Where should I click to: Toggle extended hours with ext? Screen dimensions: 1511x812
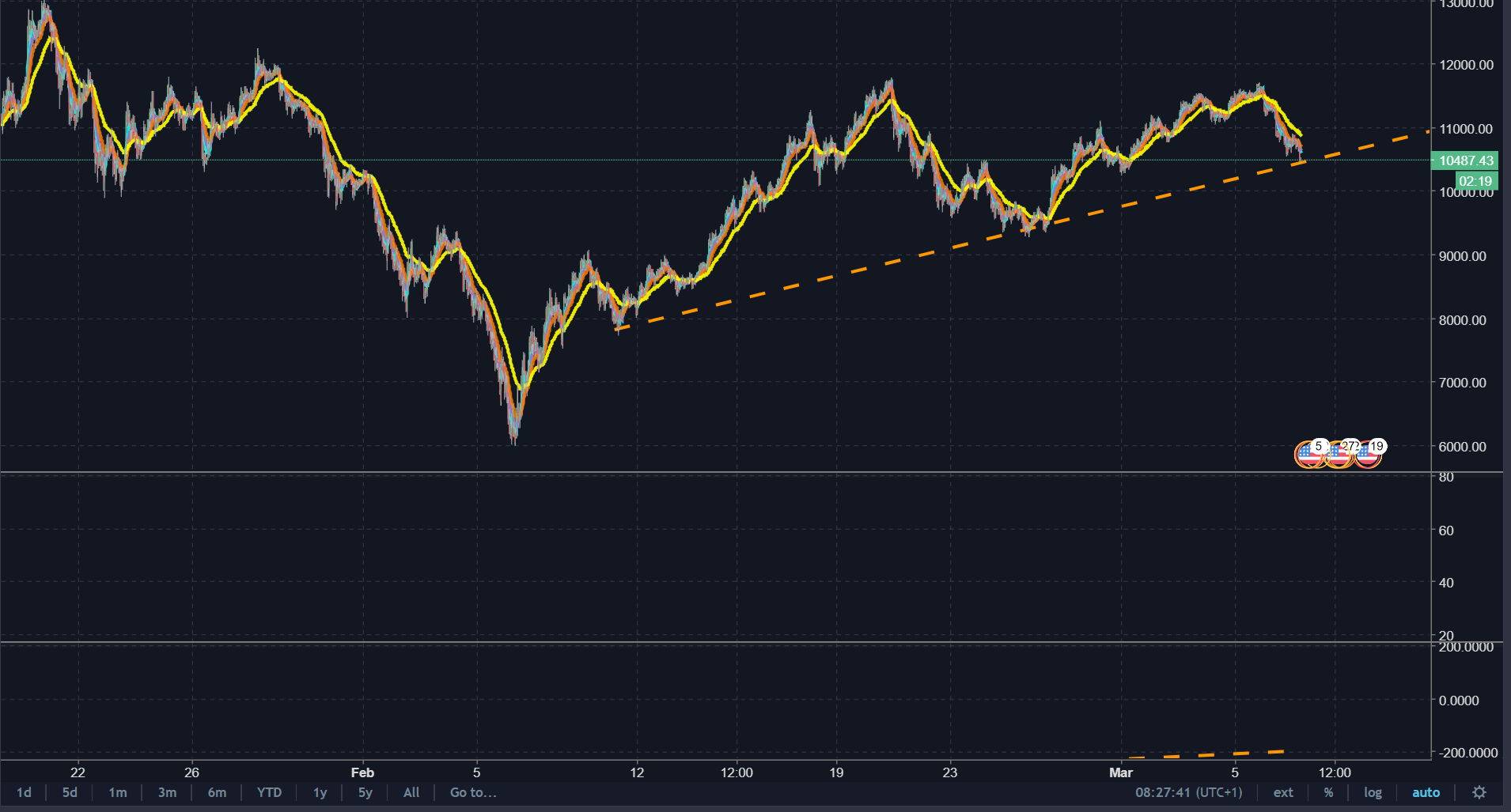coord(1282,792)
